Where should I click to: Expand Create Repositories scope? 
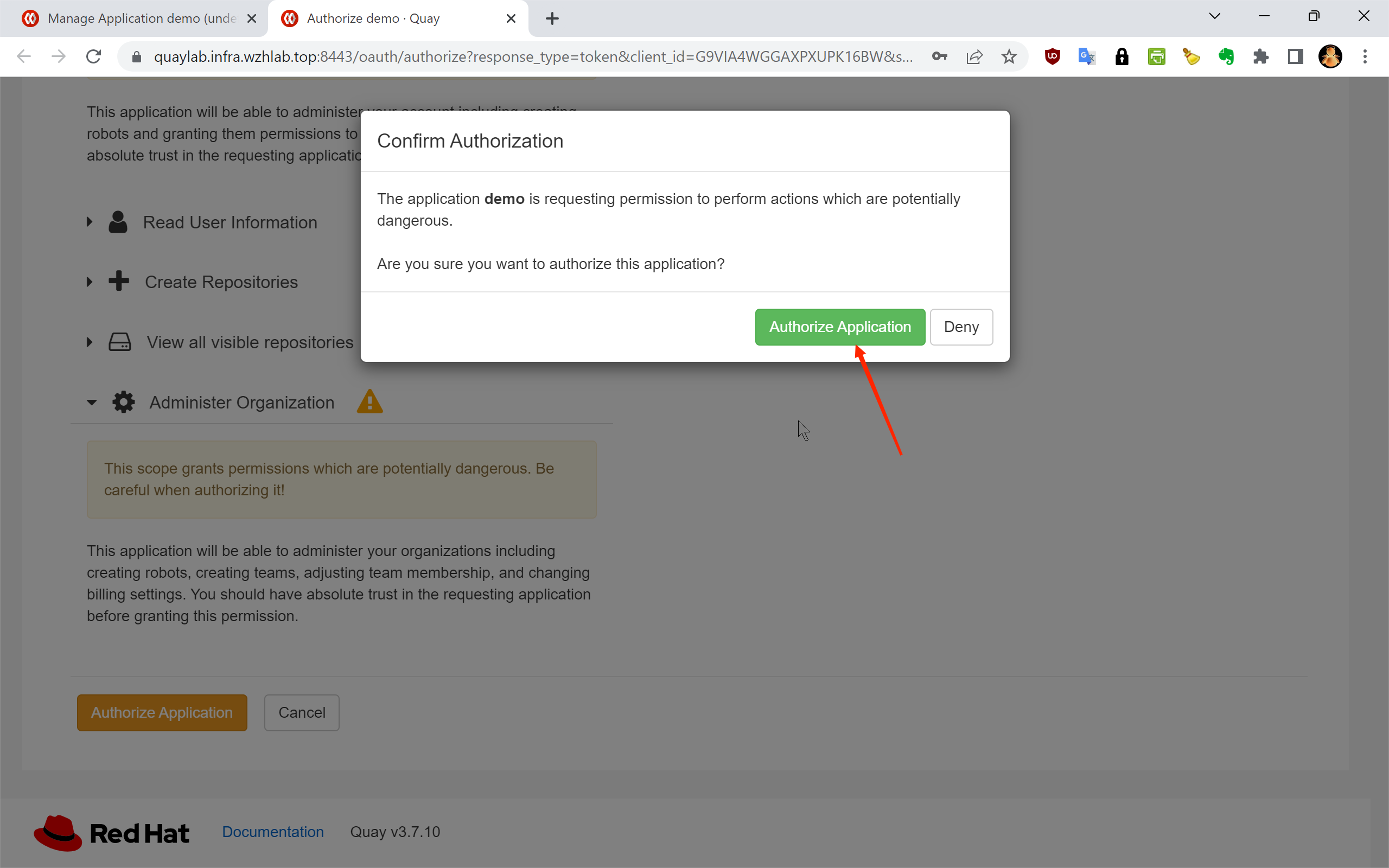tap(221, 282)
